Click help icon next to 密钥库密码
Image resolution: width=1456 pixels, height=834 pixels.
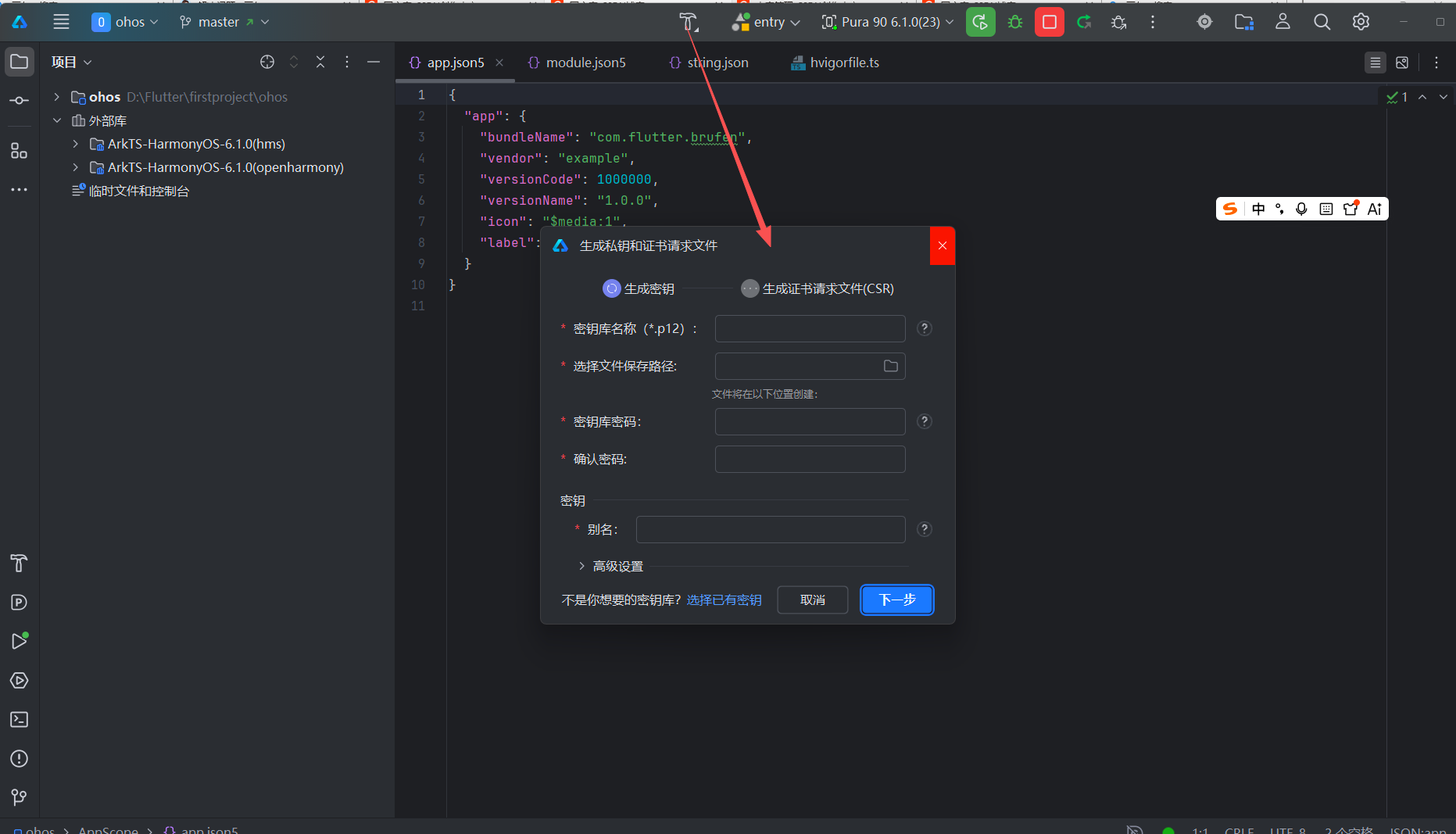(x=925, y=421)
